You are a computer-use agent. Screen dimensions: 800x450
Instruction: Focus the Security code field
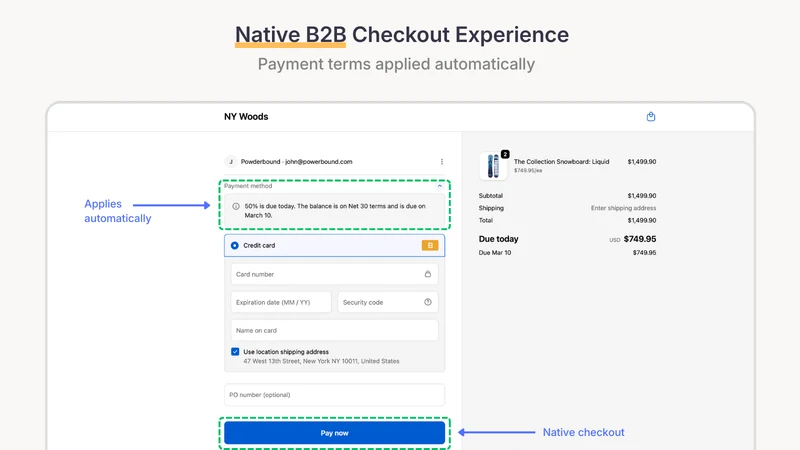tap(388, 302)
